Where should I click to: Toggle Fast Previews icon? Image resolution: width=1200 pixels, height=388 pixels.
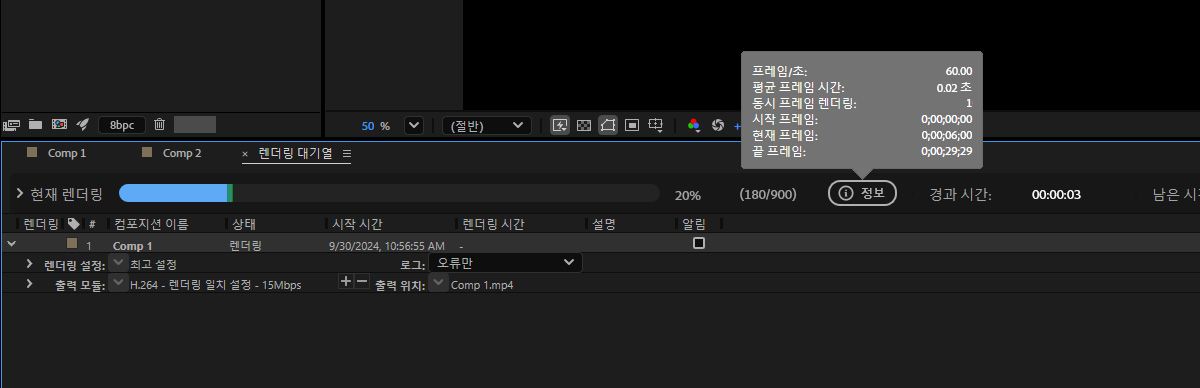[x=560, y=125]
